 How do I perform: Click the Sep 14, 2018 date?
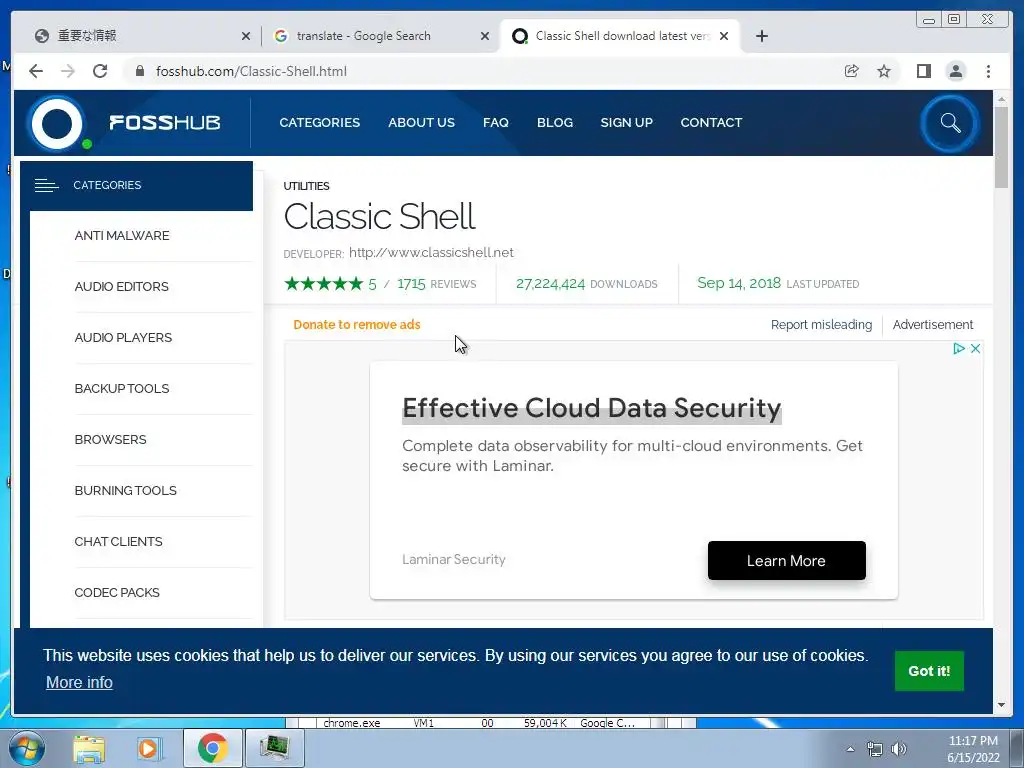coord(739,283)
